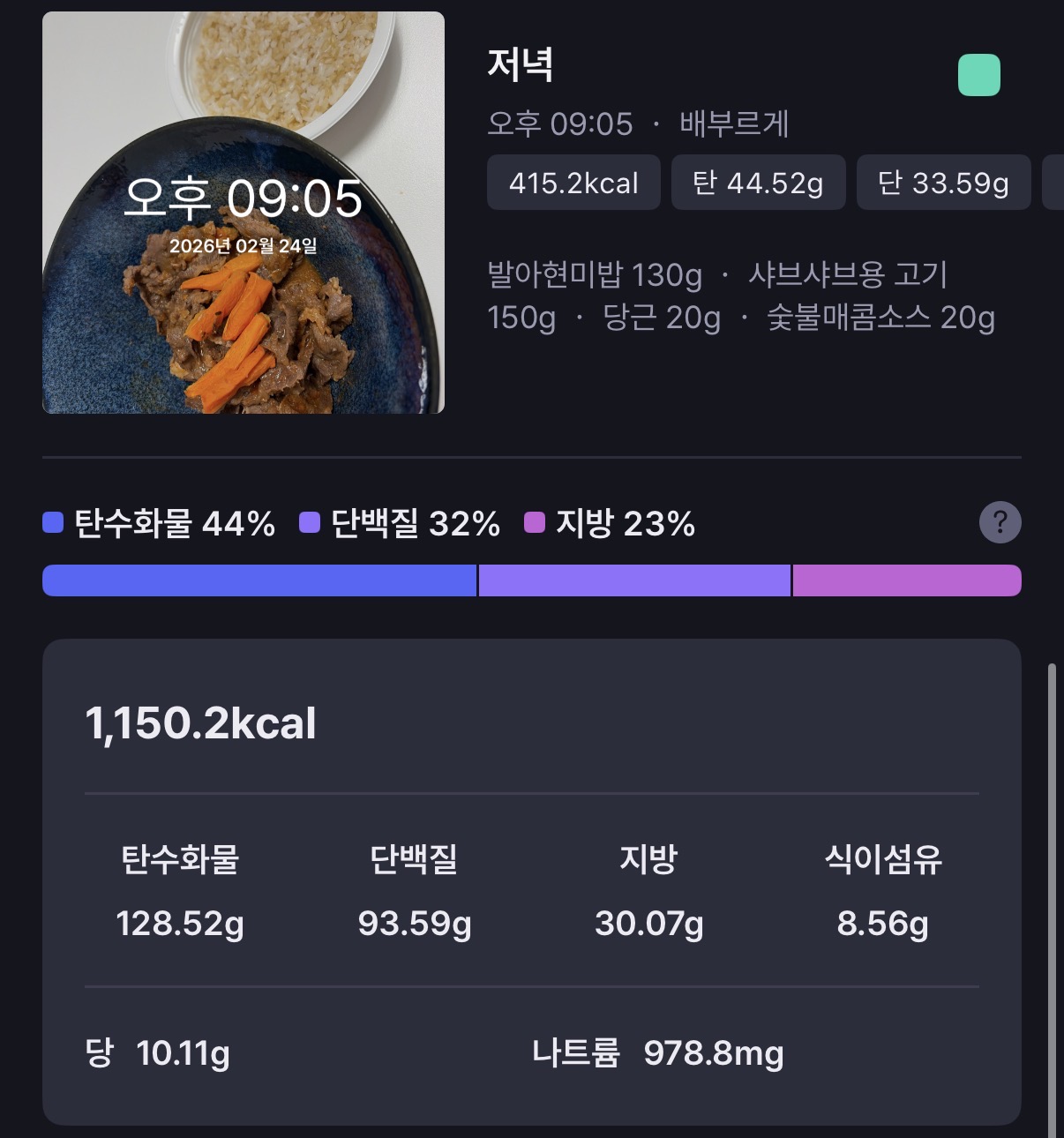Click the pink fat bar segment
This screenshot has width=1064, height=1138.
click(906, 580)
